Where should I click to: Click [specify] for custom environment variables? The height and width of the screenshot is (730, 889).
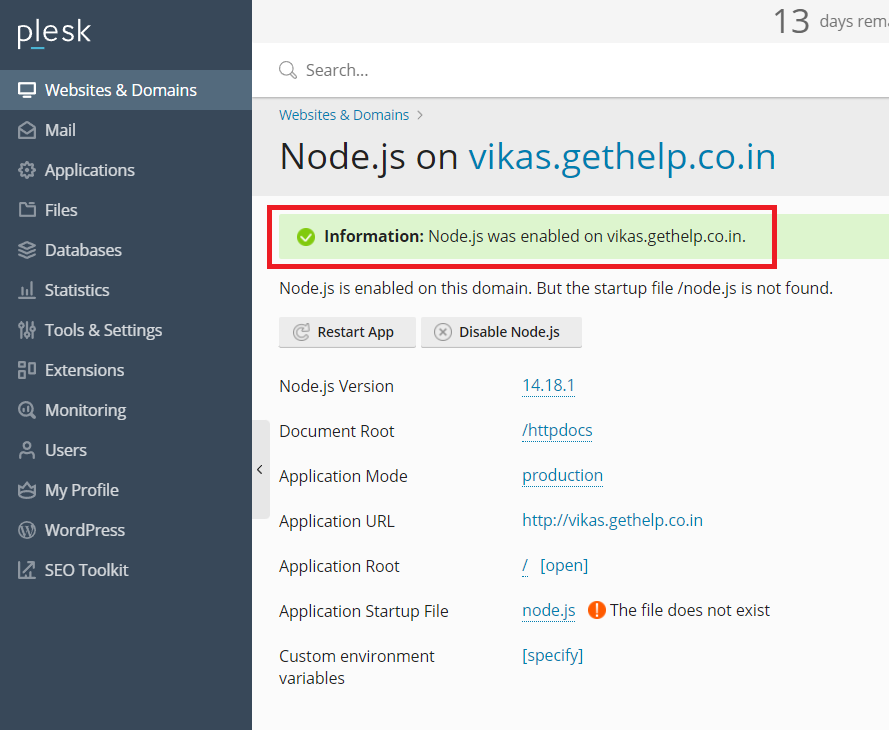tap(552, 656)
